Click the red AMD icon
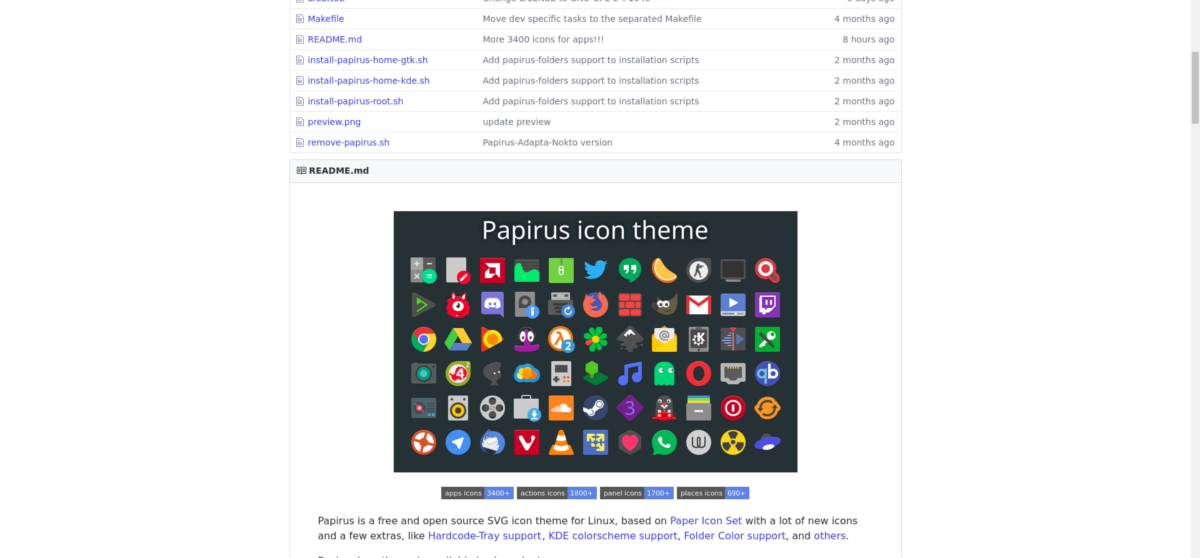Viewport: 1200px width, 558px height. [492, 270]
